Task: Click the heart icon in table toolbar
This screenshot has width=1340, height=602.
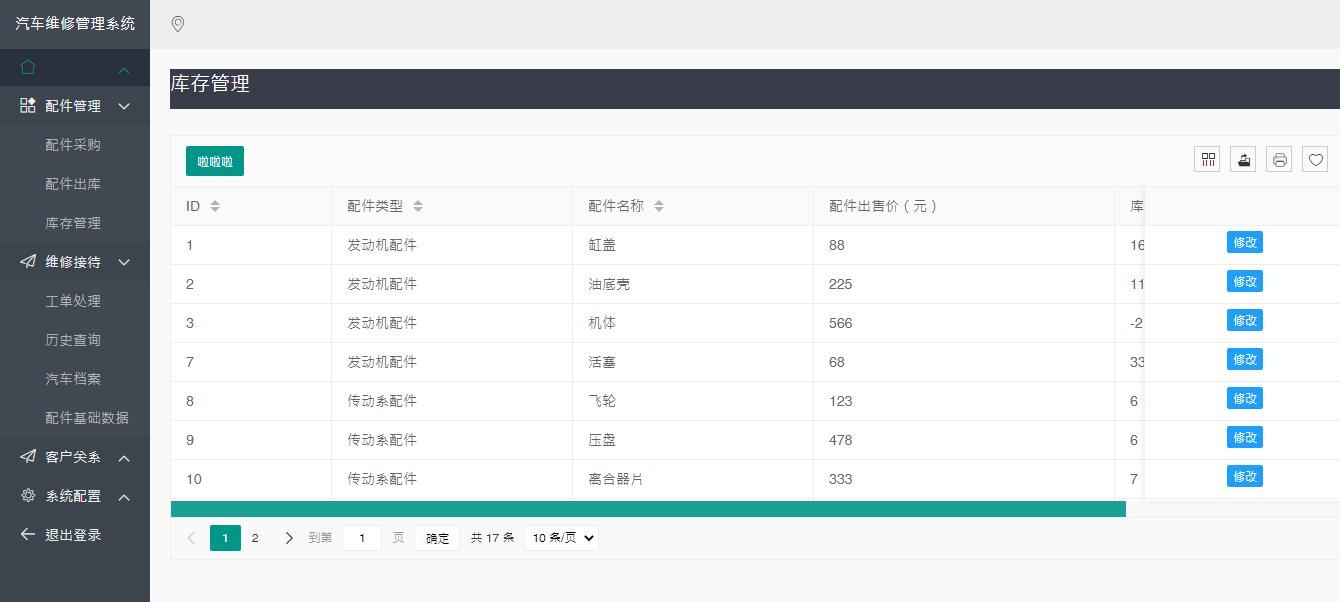Action: (x=1315, y=159)
